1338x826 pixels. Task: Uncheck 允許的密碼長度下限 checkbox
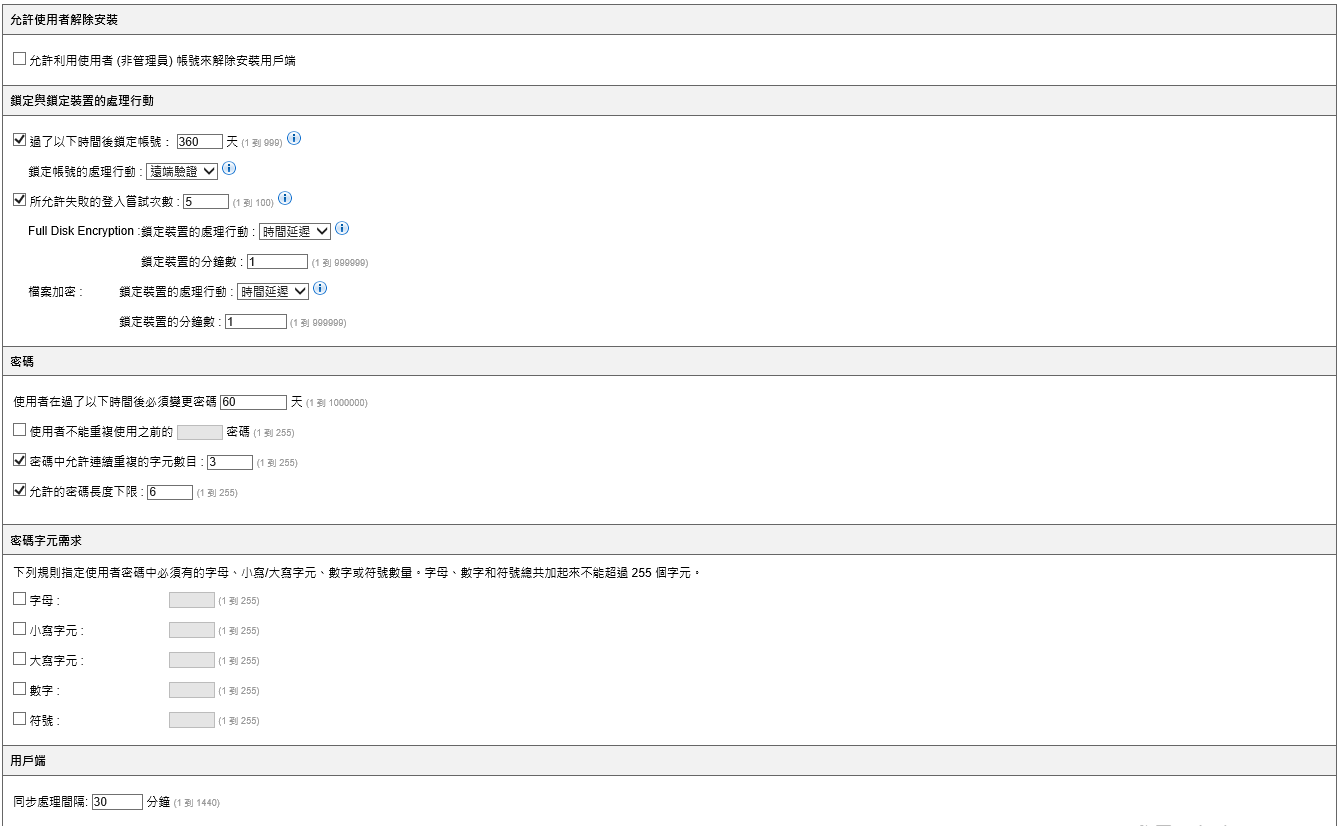point(20,491)
